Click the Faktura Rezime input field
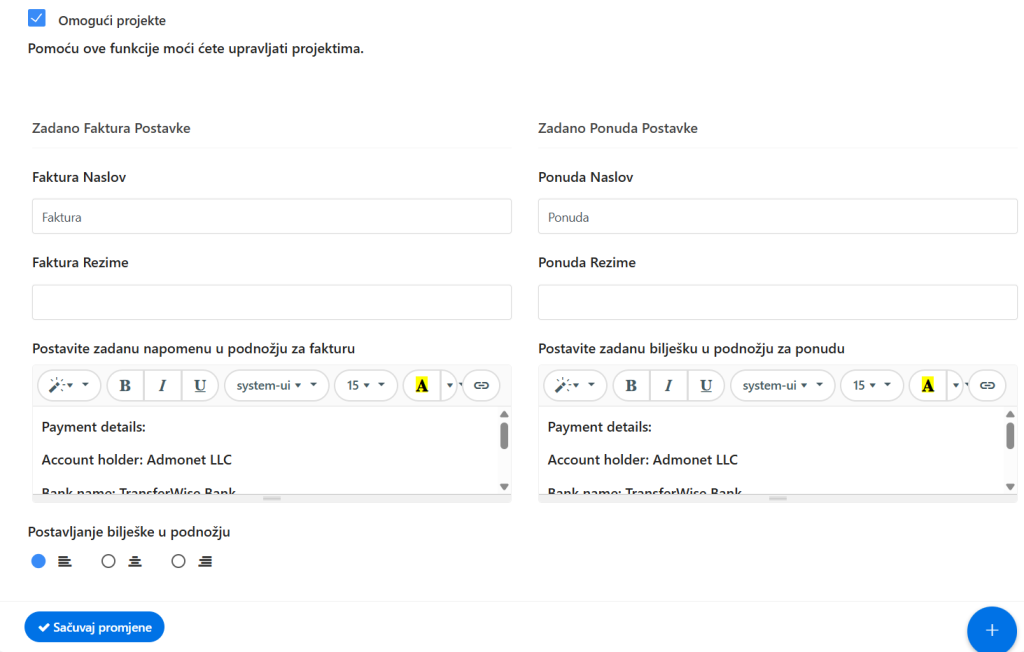 pos(271,302)
